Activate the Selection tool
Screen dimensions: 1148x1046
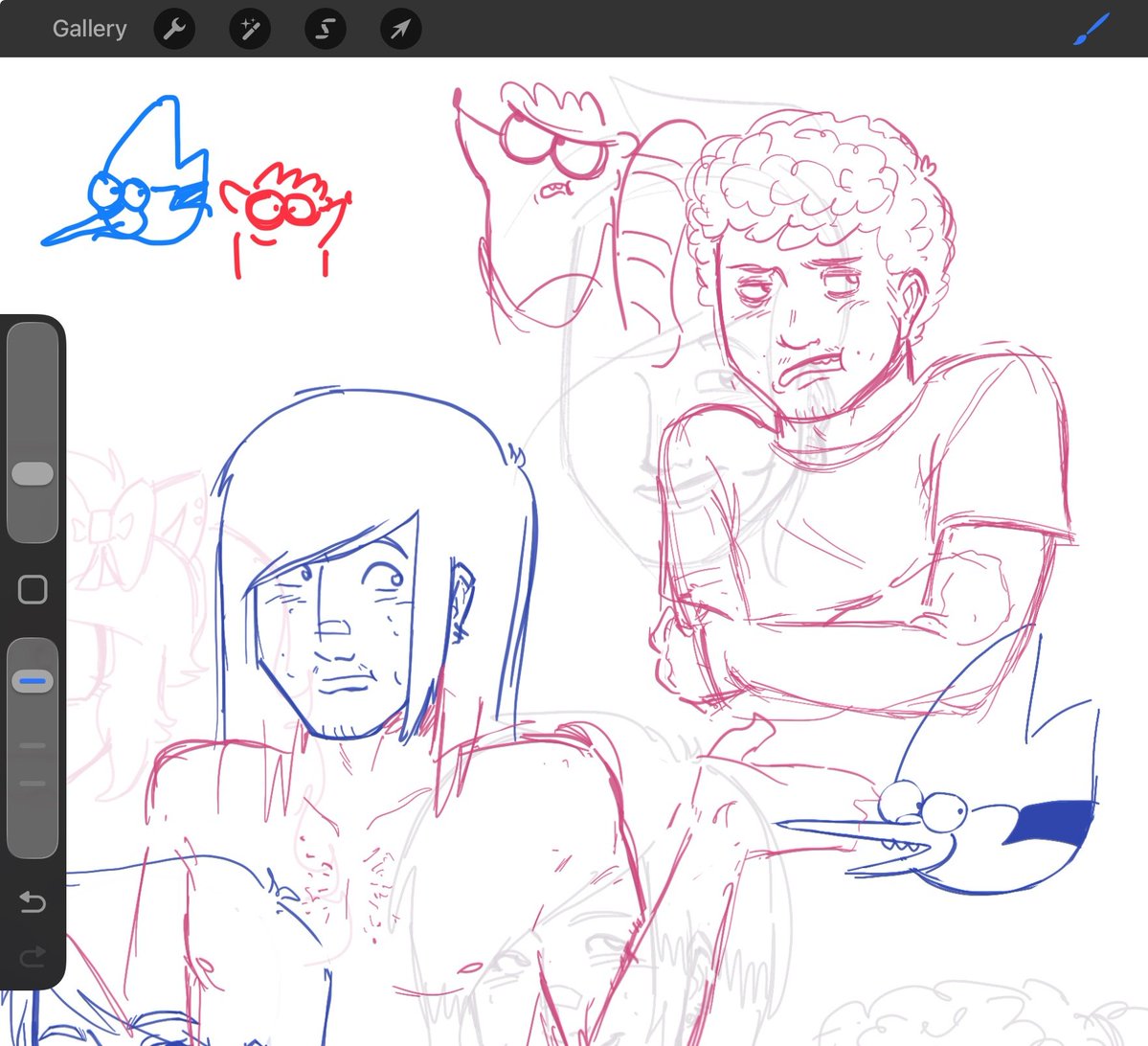click(326, 30)
